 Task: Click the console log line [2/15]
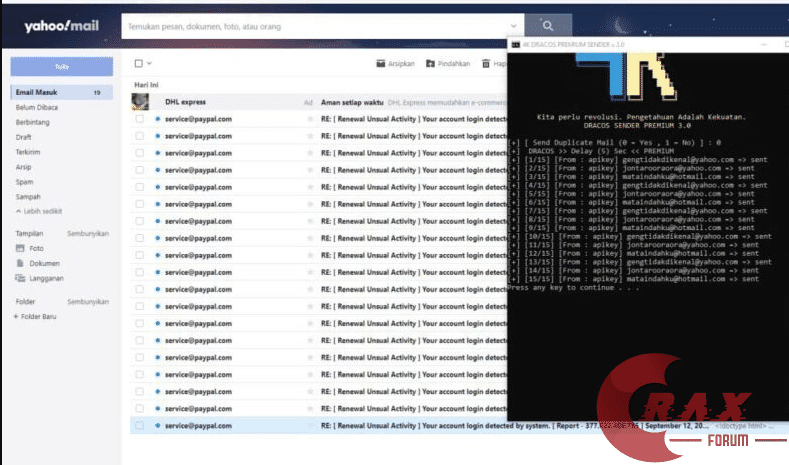[x=631, y=168]
